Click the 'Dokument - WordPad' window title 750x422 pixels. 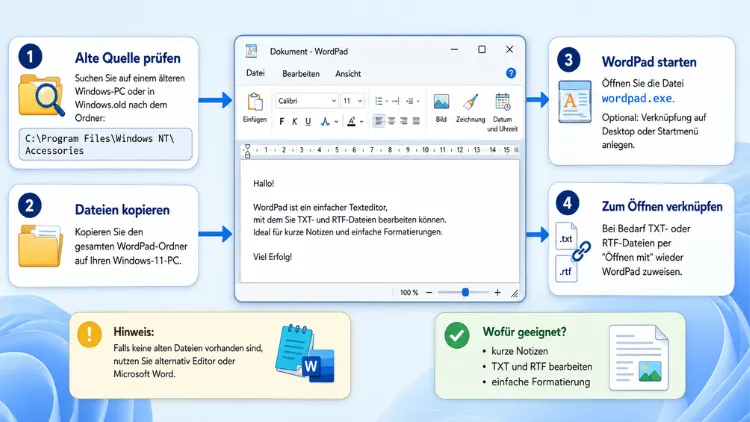click(309, 51)
